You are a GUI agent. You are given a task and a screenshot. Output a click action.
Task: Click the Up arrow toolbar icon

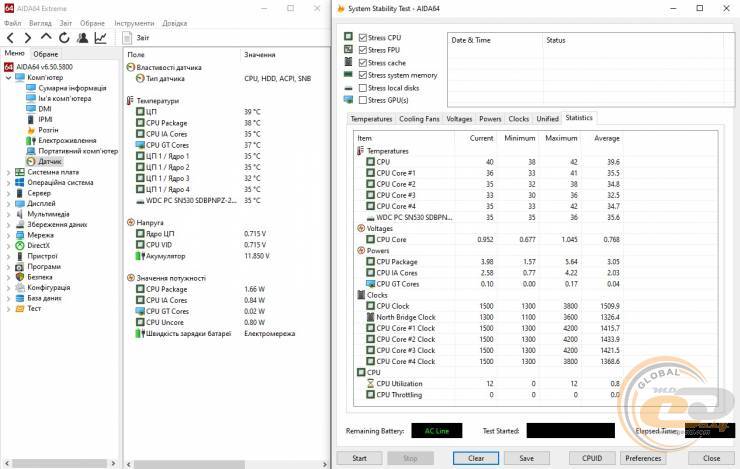[x=46, y=37]
